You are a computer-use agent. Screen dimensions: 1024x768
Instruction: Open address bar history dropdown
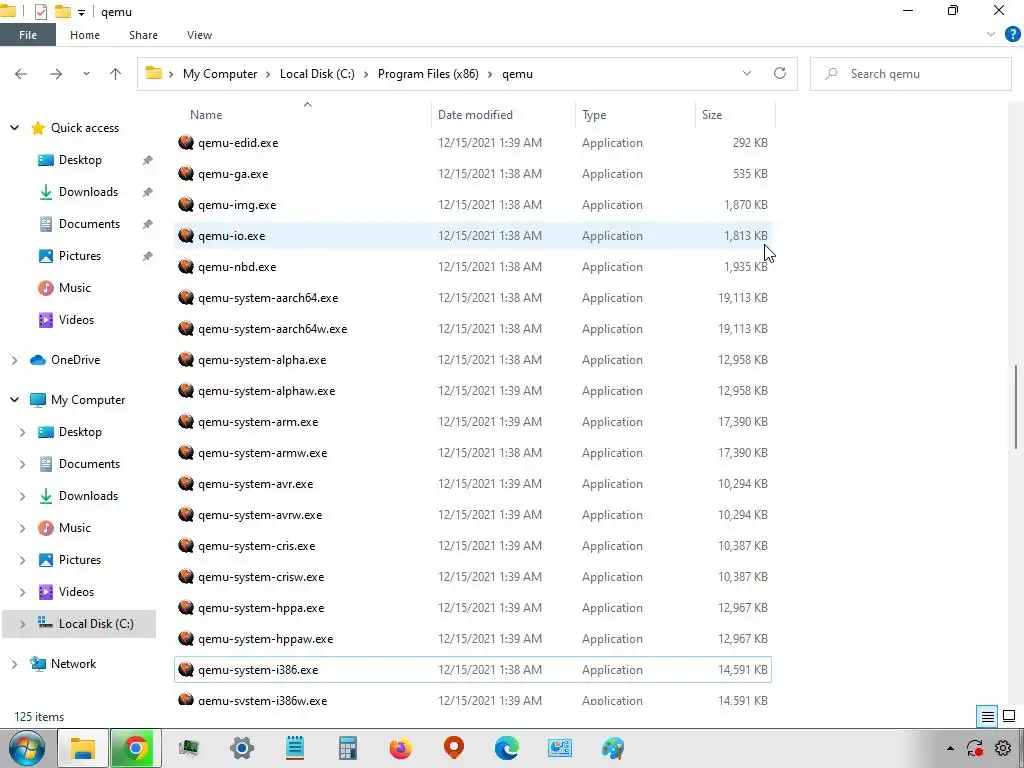click(746, 73)
